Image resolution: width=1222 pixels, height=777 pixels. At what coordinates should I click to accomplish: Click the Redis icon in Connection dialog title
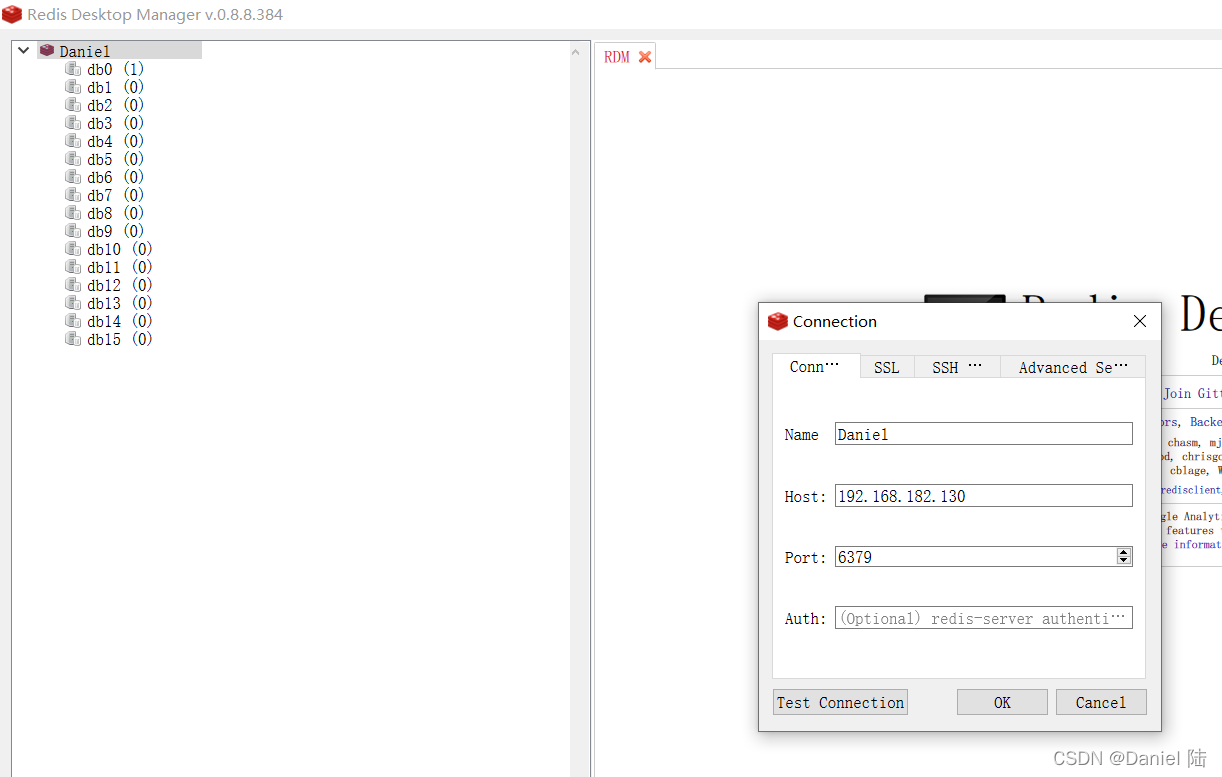tap(778, 321)
